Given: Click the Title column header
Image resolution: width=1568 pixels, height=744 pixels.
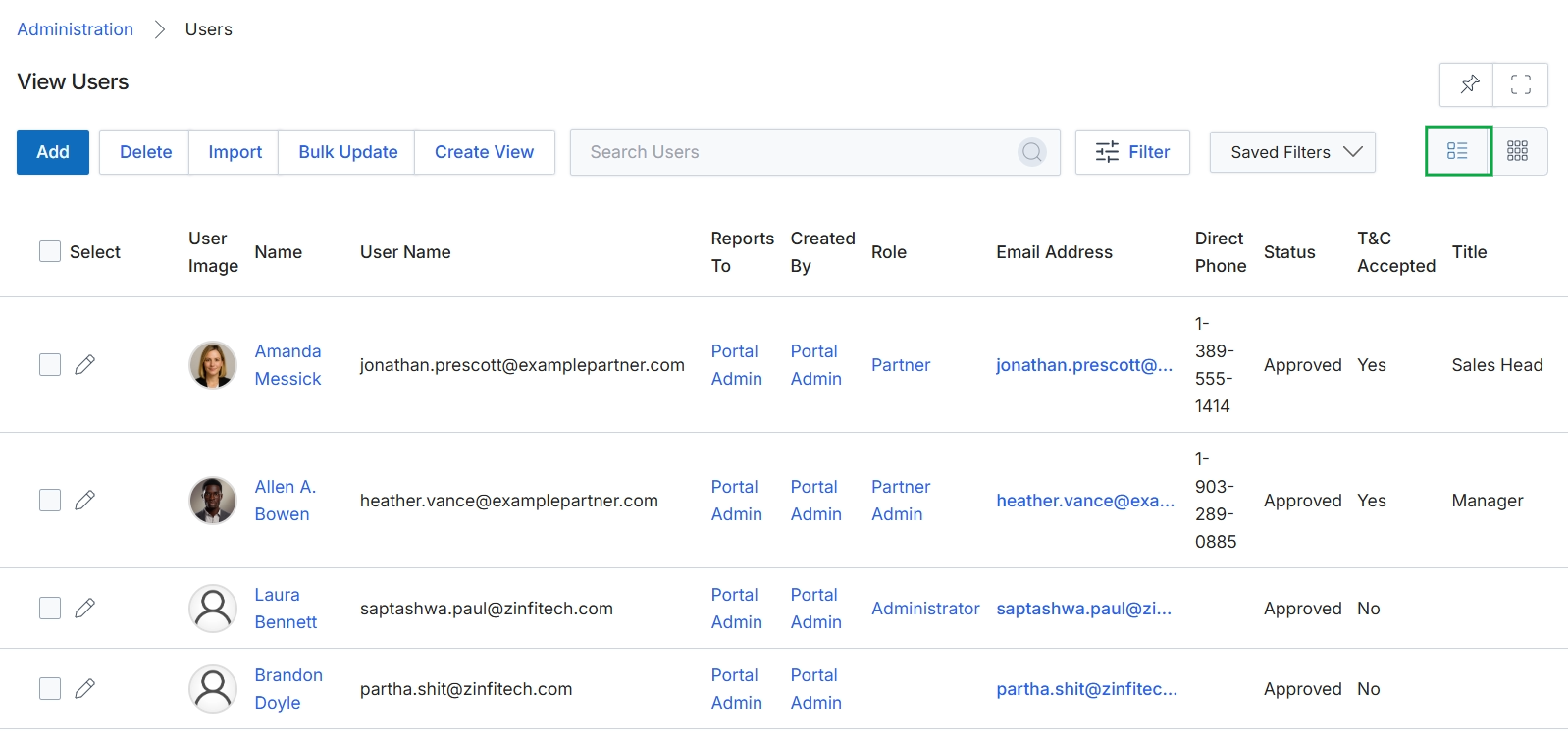Looking at the screenshot, I should click(x=1469, y=252).
